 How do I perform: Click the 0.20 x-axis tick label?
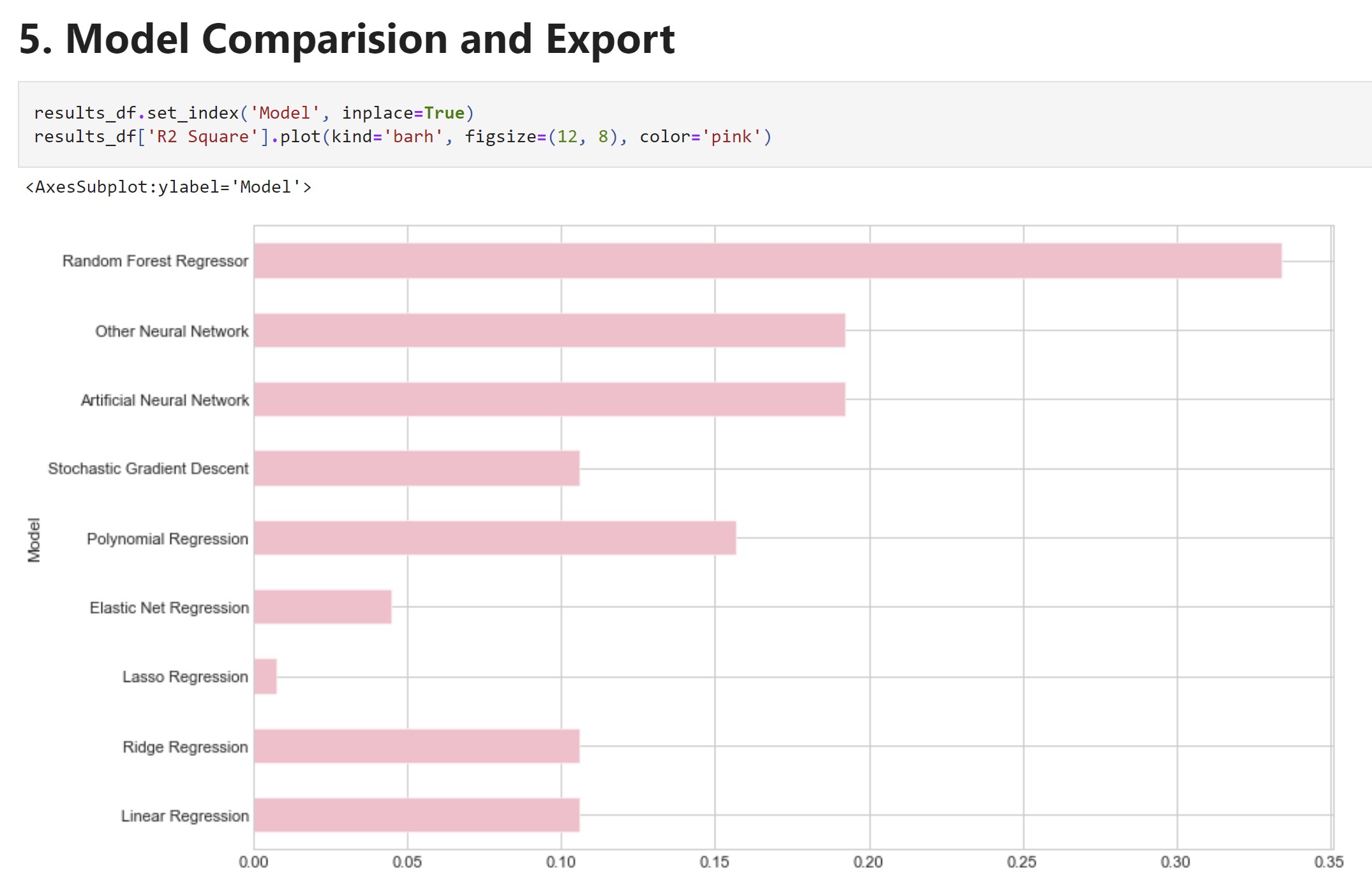coord(868,862)
